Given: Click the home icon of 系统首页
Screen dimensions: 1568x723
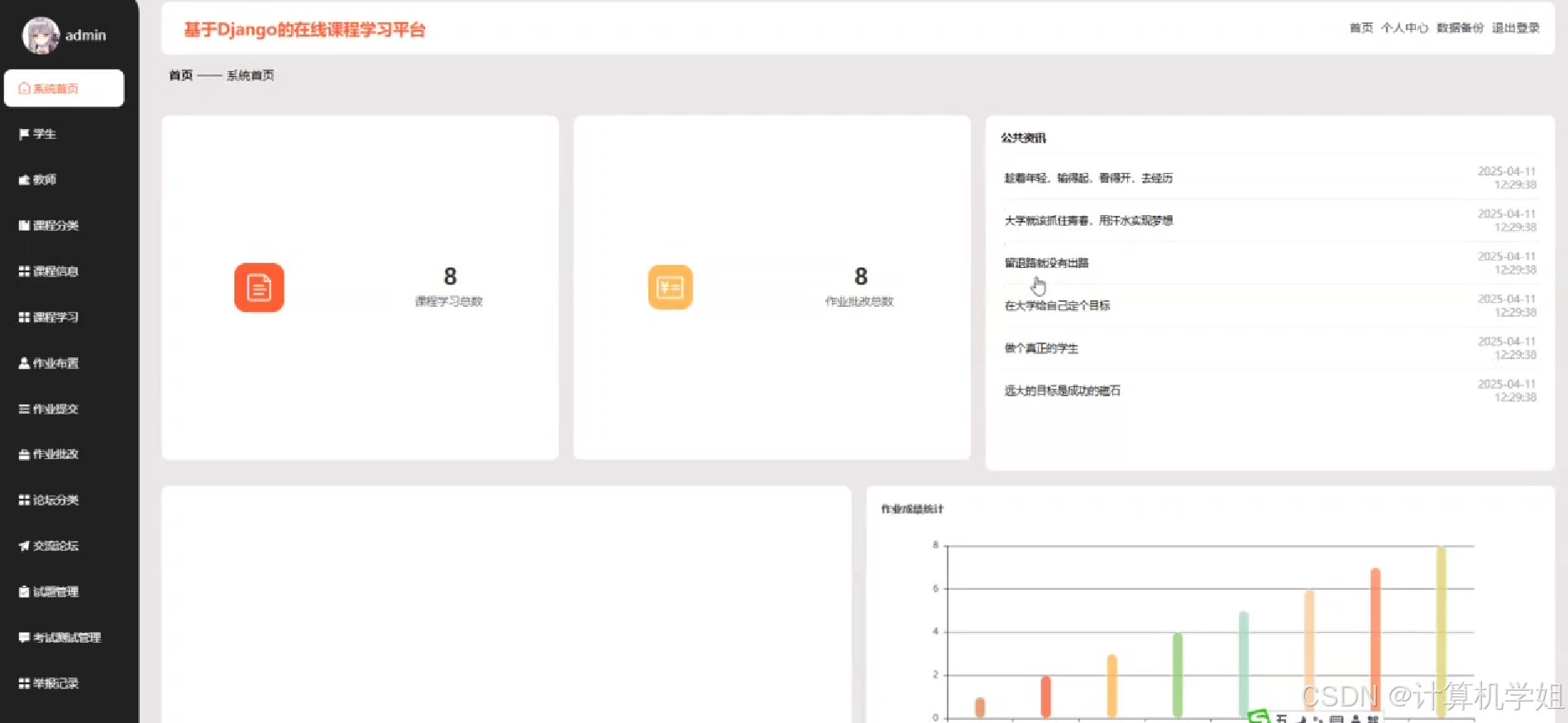Looking at the screenshot, I should (x=24, y=89).
